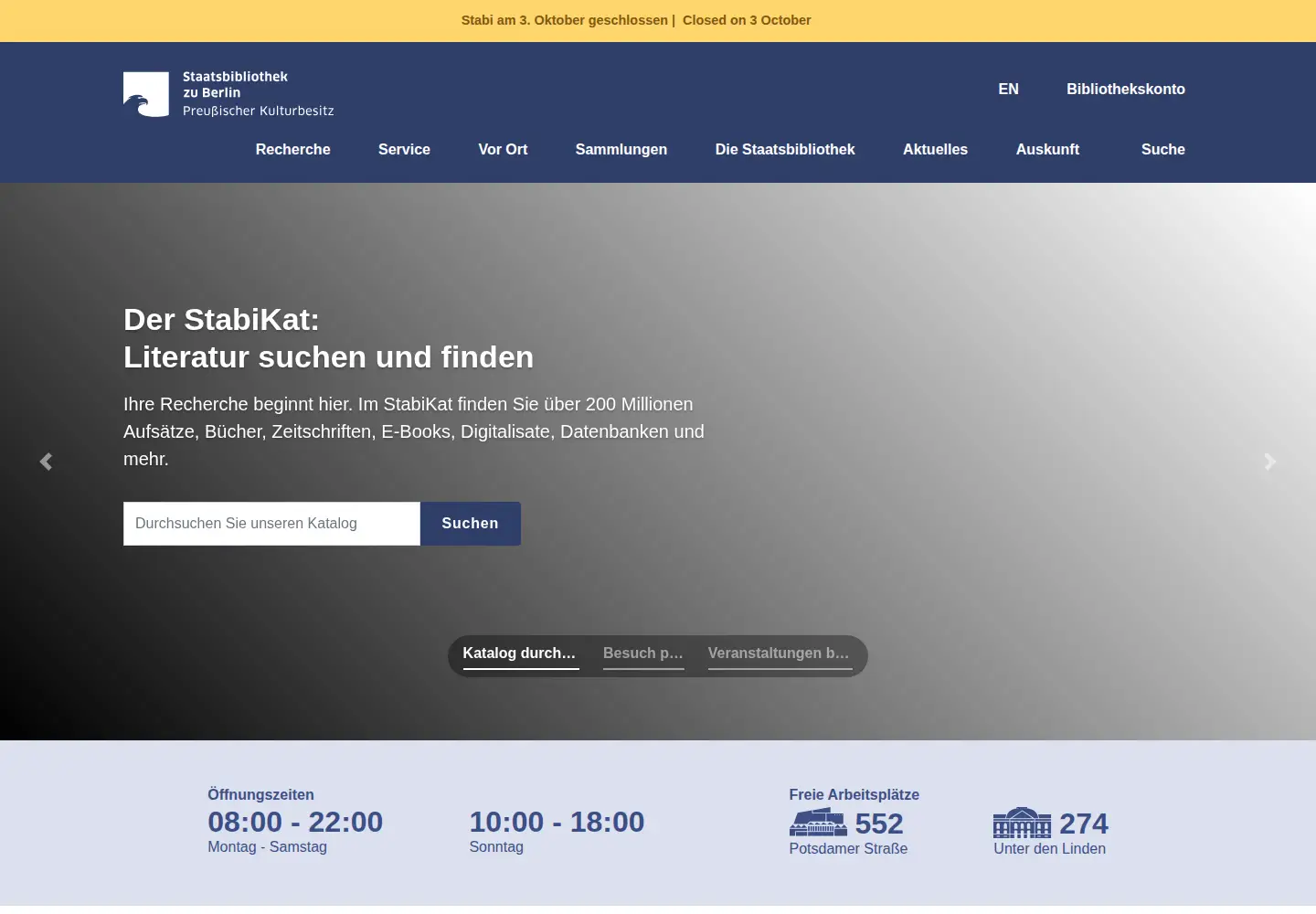Focus the catalog search input field
The width and height of the screenshot is (1316, 914).
pyautogui.click(x=271, y=524)
